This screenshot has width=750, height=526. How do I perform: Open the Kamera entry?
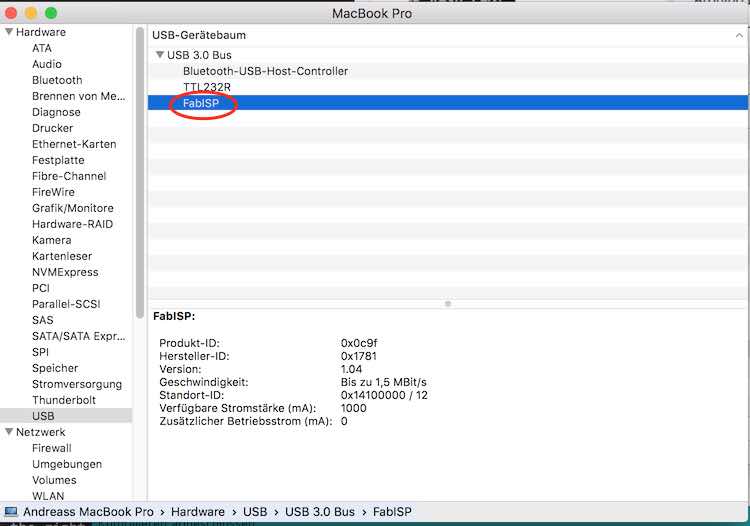[52, 240]
